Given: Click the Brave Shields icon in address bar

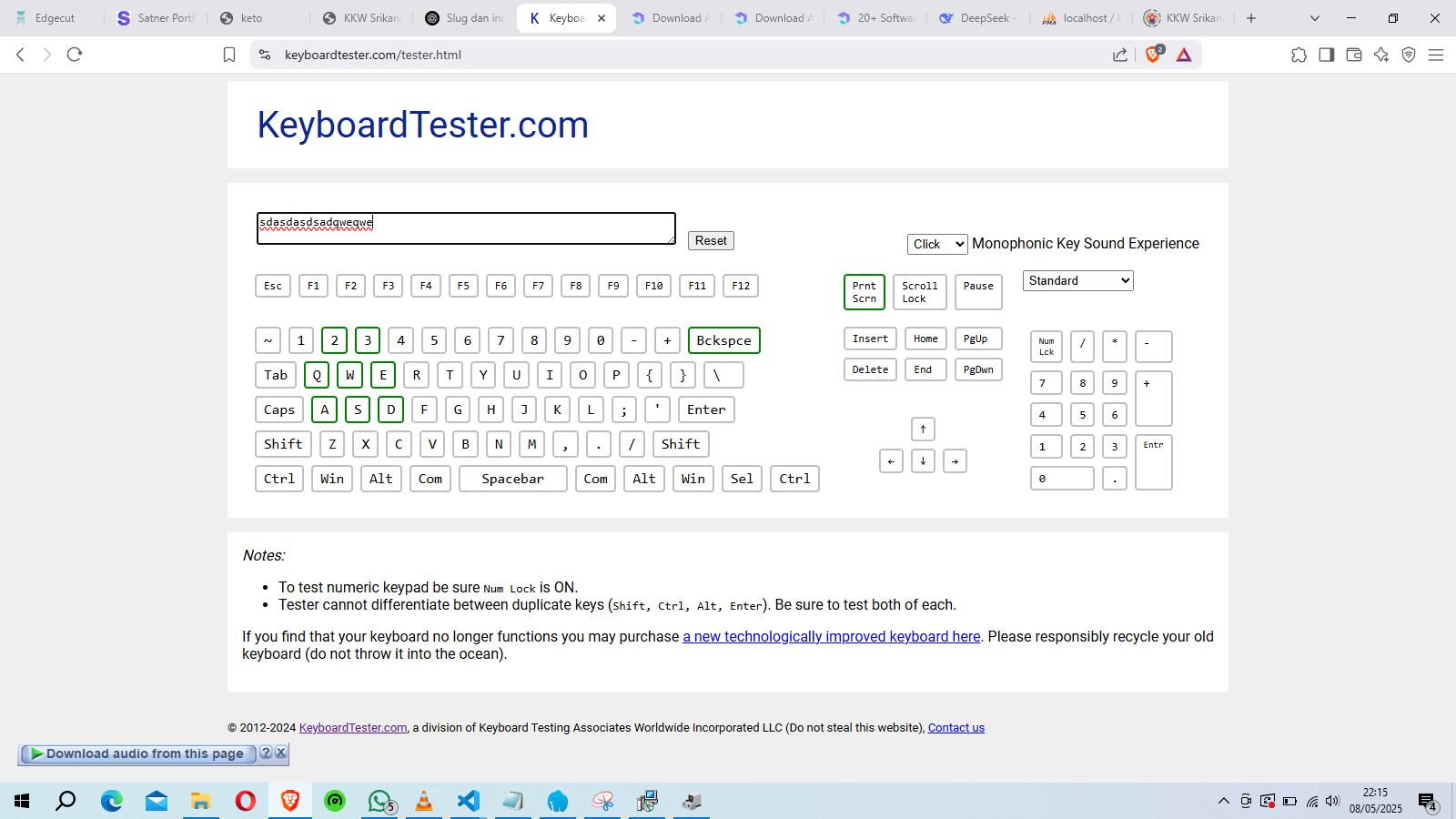Looking at the screenshot, I should tap(1153, 55).
